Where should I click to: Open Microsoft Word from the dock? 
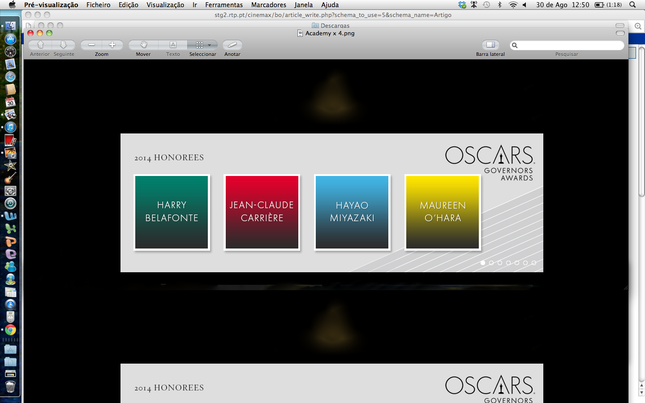coord(10,216)
